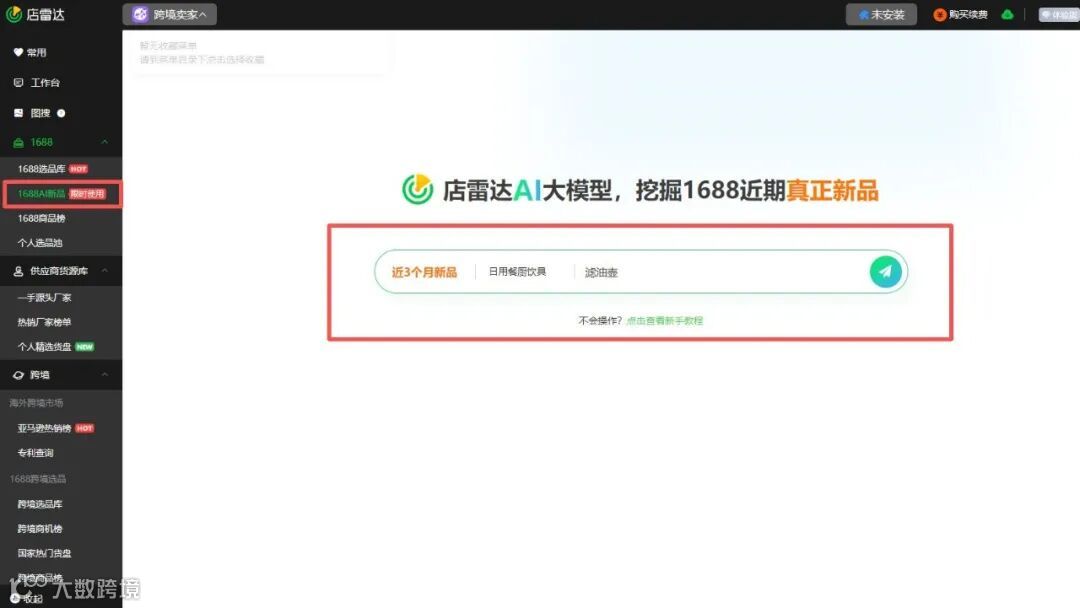Image resolution: width=1080 pixels, height=608 pixels.
Task: Click the shop icon beside 1688
Action: pyautogui.click(x=19, y=143)
